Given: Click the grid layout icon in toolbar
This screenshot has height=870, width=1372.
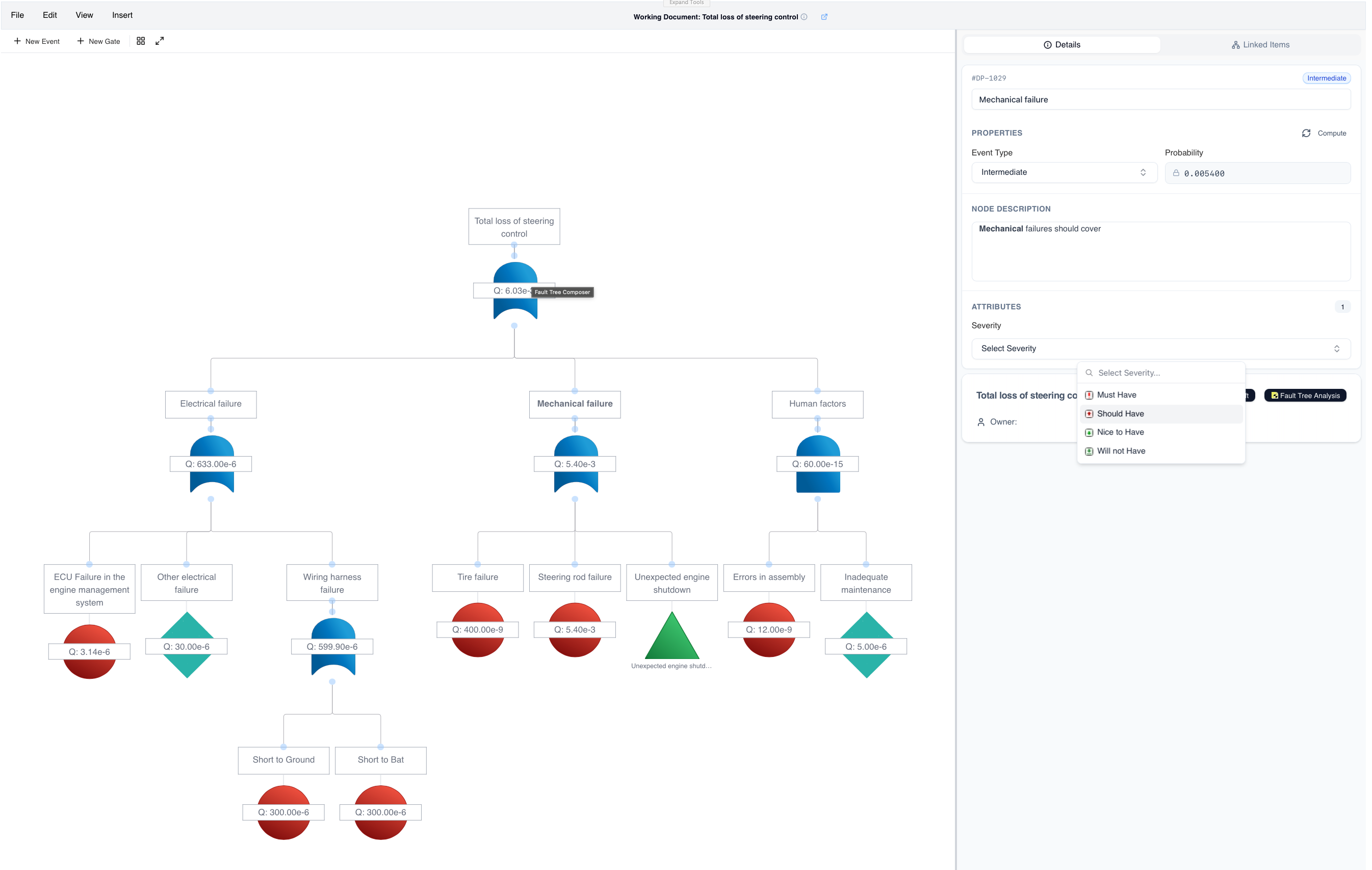Looking at the screenshot, I should pyautogui.click(x=141, y=41).
